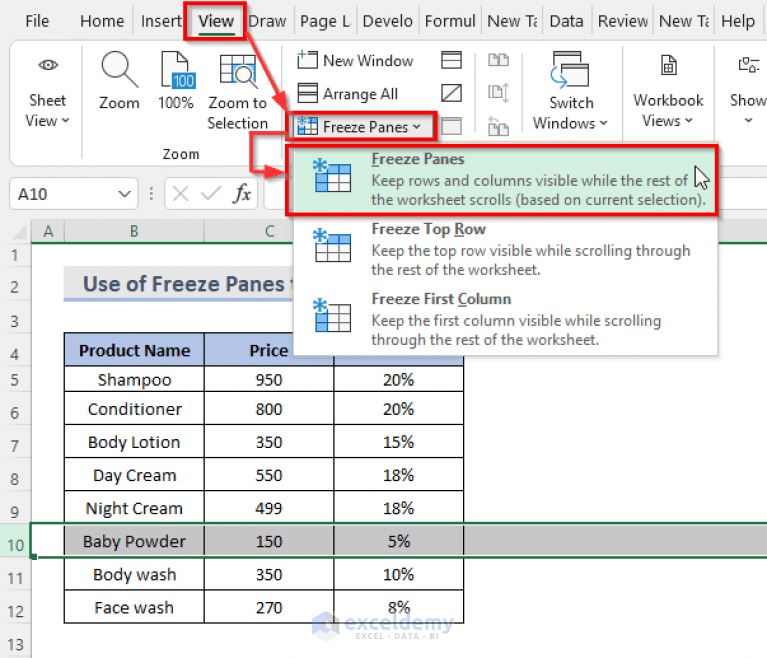
Task: Click the Baby Powder cell
Action: click(x=134, y=541)
